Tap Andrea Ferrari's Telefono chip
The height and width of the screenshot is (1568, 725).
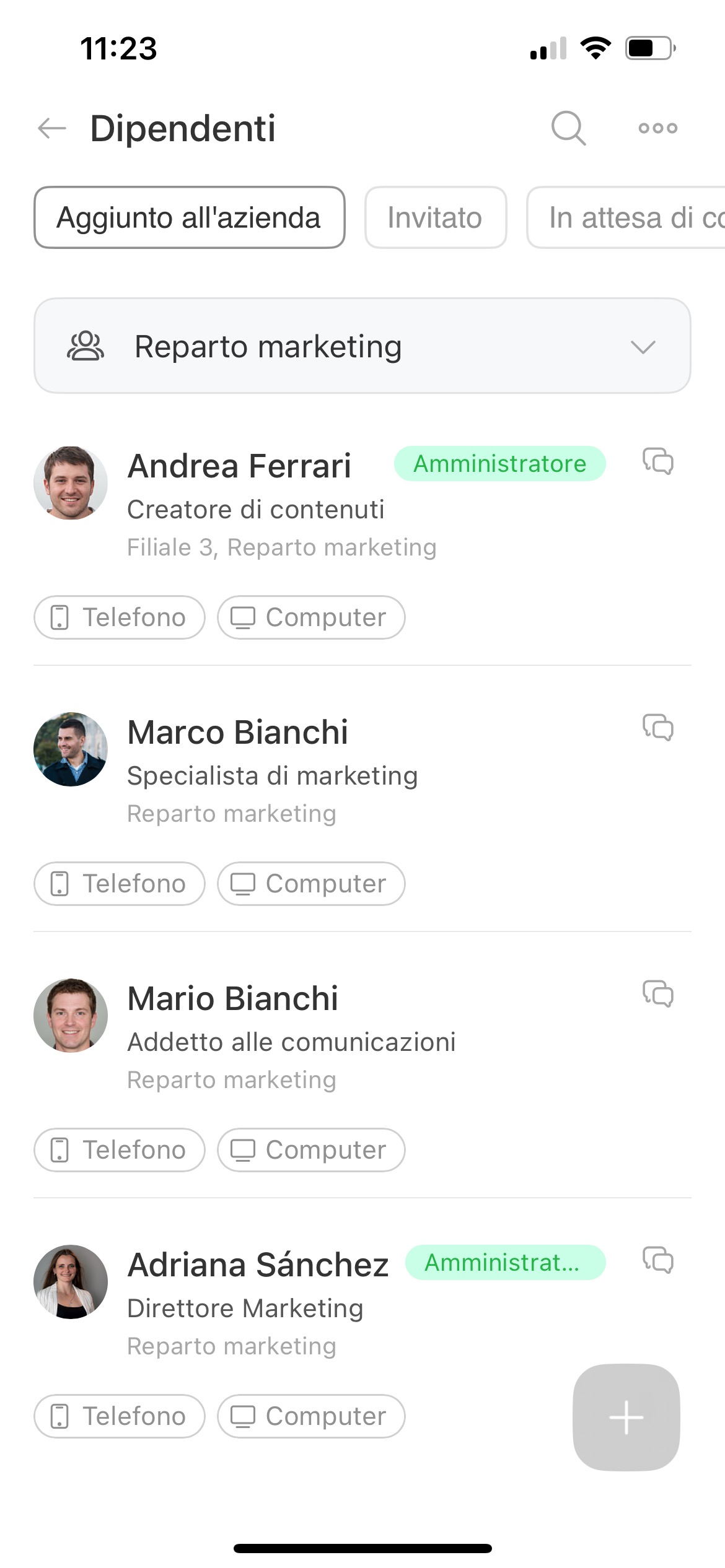pyautogui.click(x=119, y=617)
